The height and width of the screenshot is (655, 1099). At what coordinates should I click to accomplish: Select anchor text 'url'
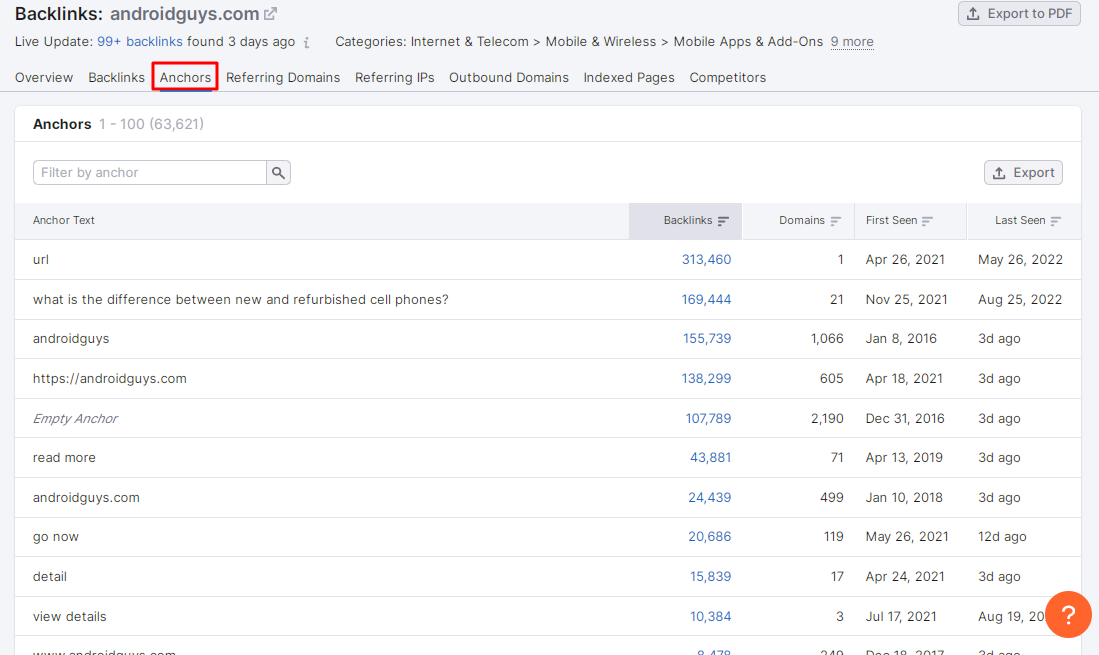pos(41,260)
